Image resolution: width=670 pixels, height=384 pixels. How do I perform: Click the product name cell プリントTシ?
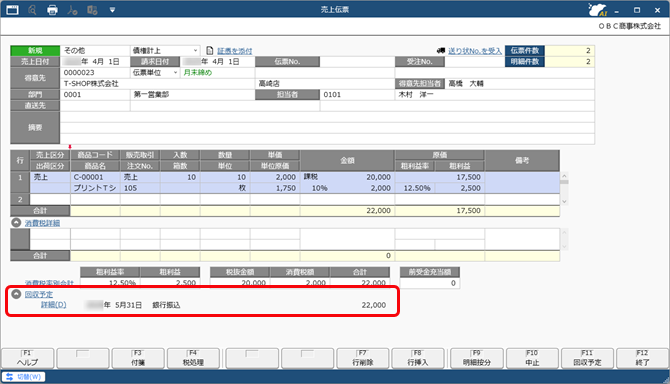pos(95,188)
